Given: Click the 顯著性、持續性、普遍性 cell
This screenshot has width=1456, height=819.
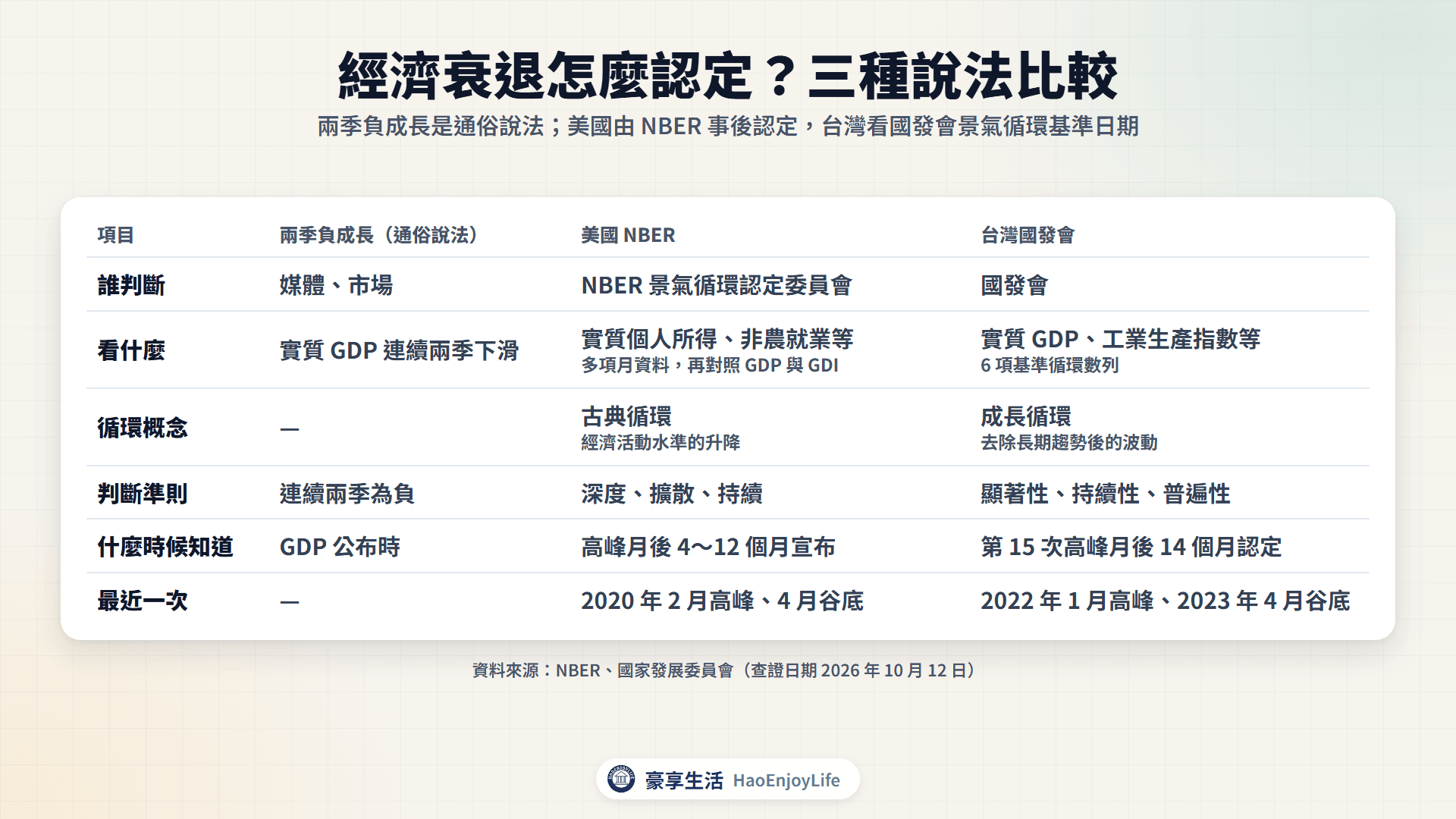Looking at the screenshot, I should pos(1106,494).
